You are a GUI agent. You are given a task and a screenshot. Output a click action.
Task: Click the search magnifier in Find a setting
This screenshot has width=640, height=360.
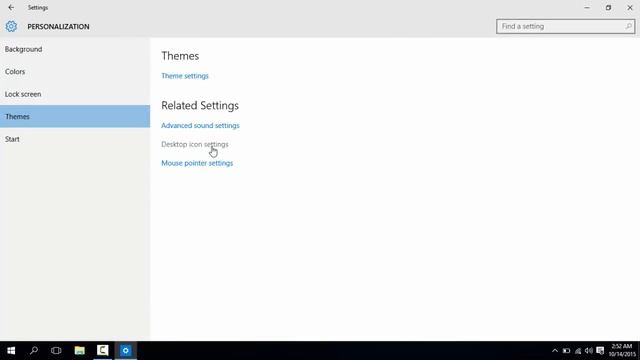click(628, 27)
